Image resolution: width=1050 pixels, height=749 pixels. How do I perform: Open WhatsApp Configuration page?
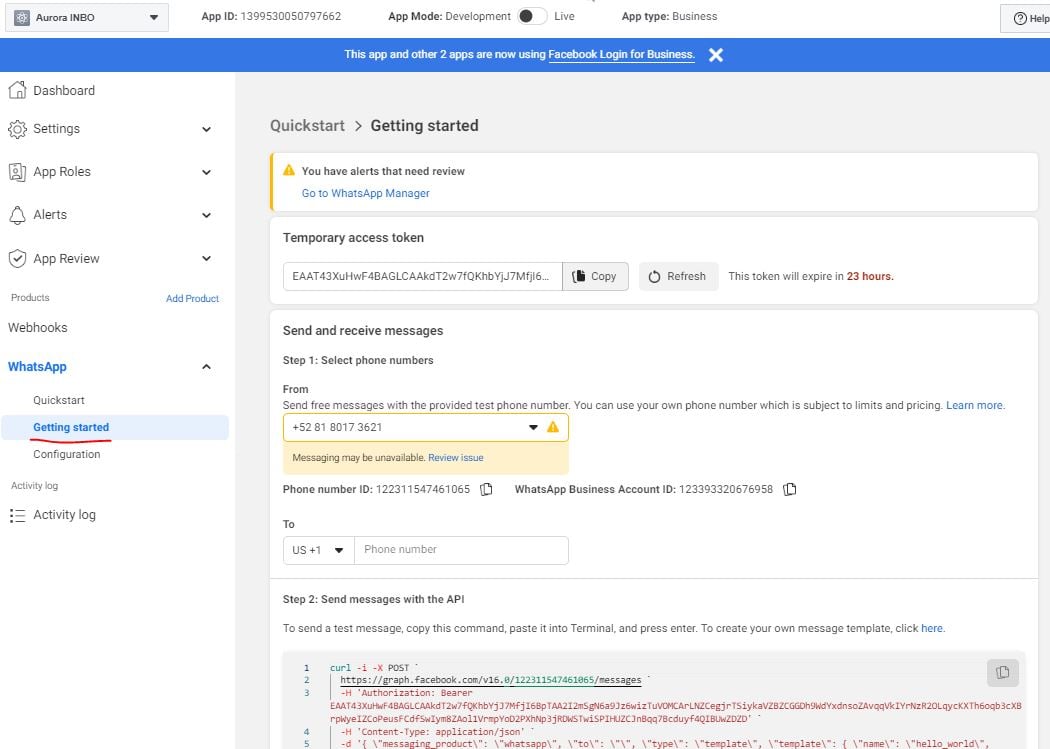click(67, 454)
